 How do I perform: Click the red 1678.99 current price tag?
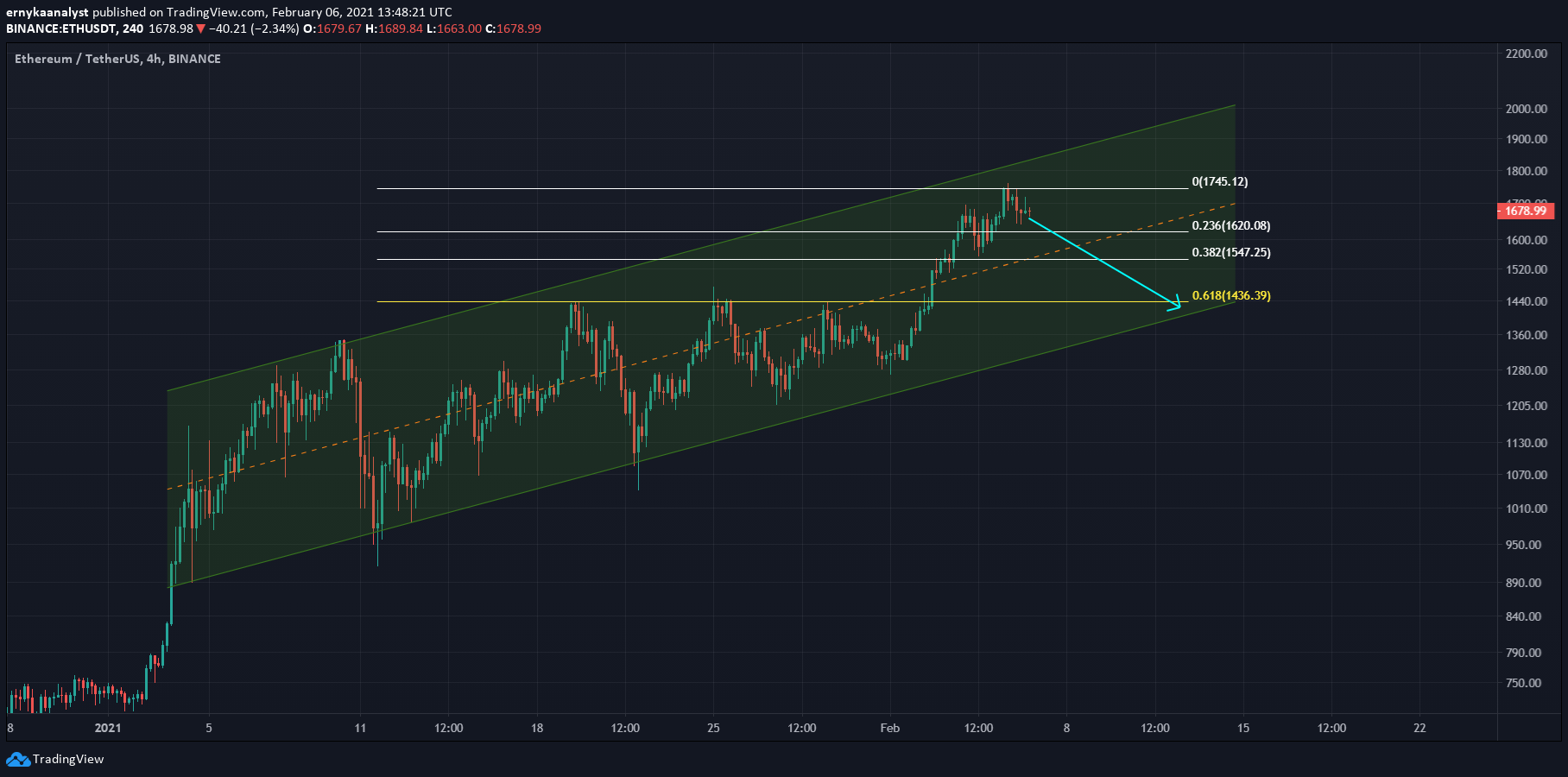tap(1525, 211)
